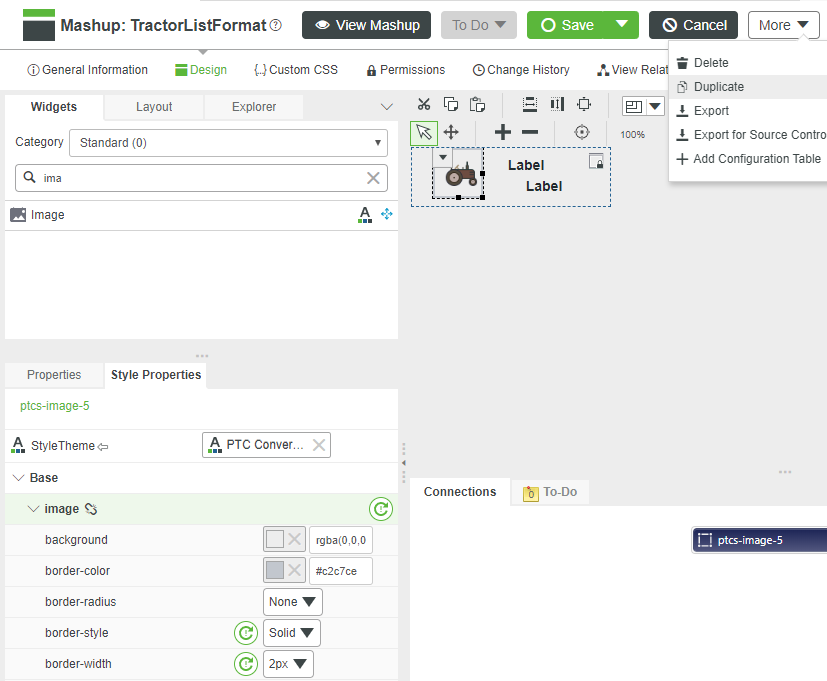Collapse the Base section in Style Properties
The width and height of the screenshot is (827, 681).
(x=16, y=477)
